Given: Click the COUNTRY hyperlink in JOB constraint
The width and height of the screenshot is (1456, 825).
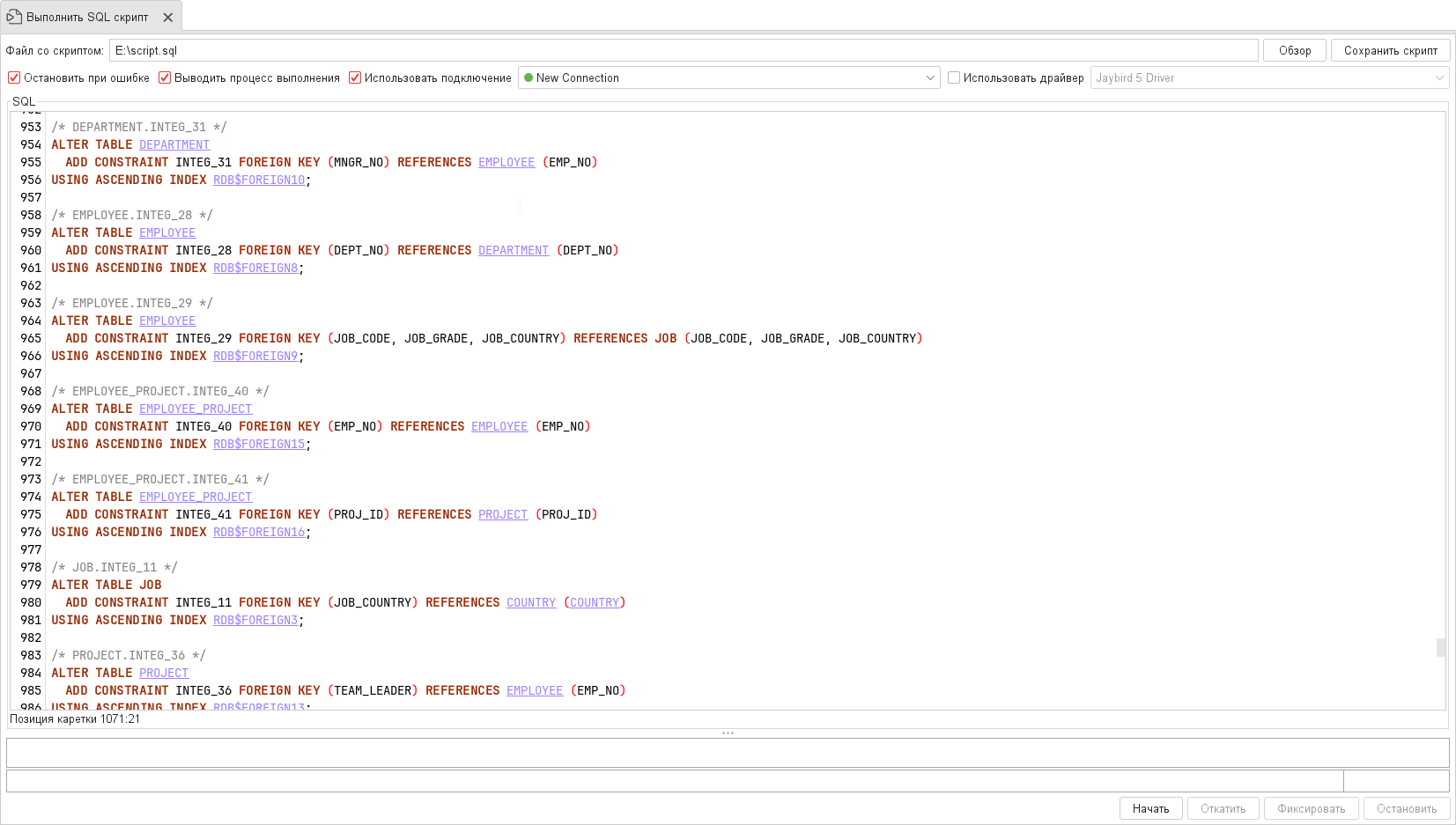Looking at the screenshot, I should (531, 602).
